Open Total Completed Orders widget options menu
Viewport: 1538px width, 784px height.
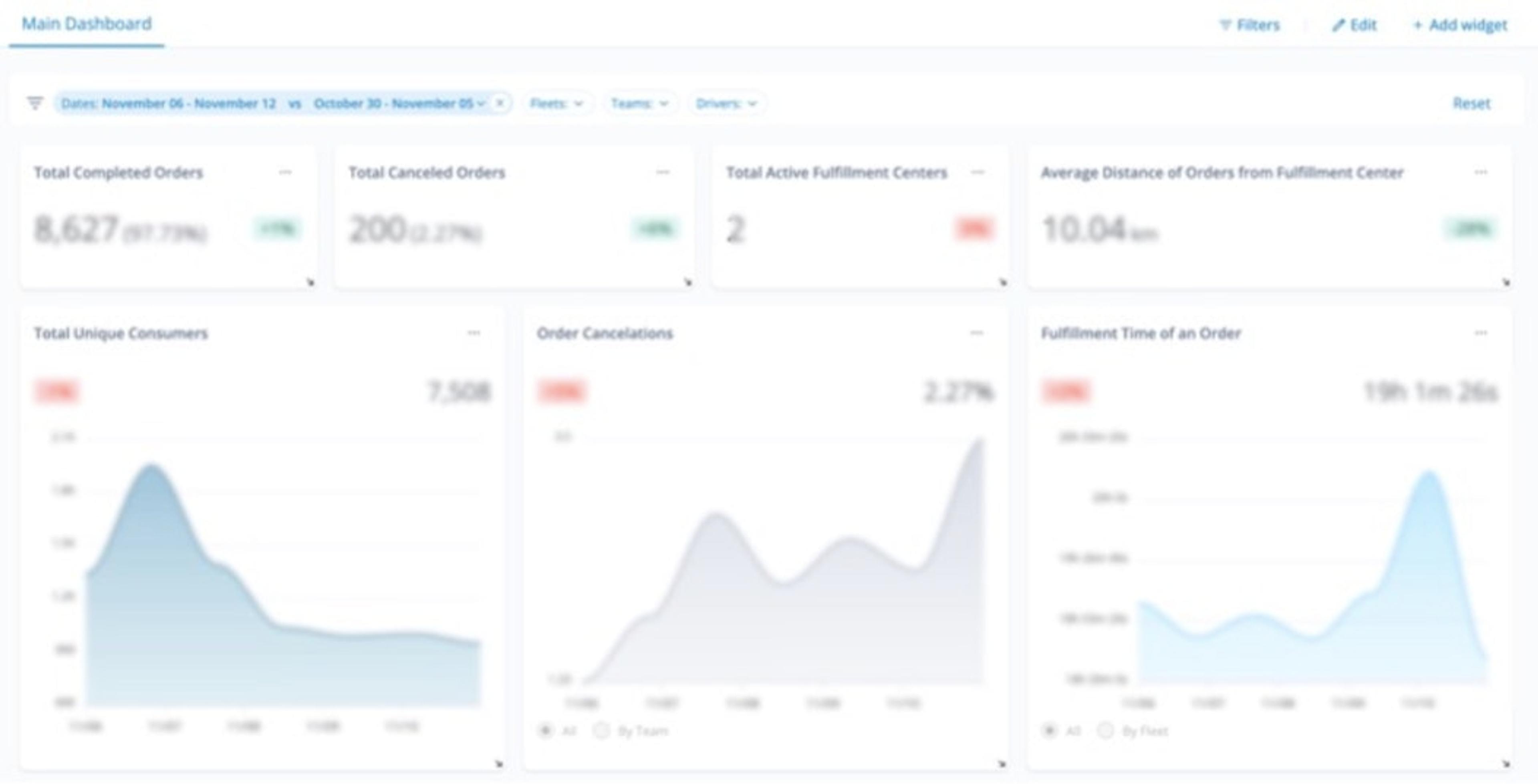point(285,173)
